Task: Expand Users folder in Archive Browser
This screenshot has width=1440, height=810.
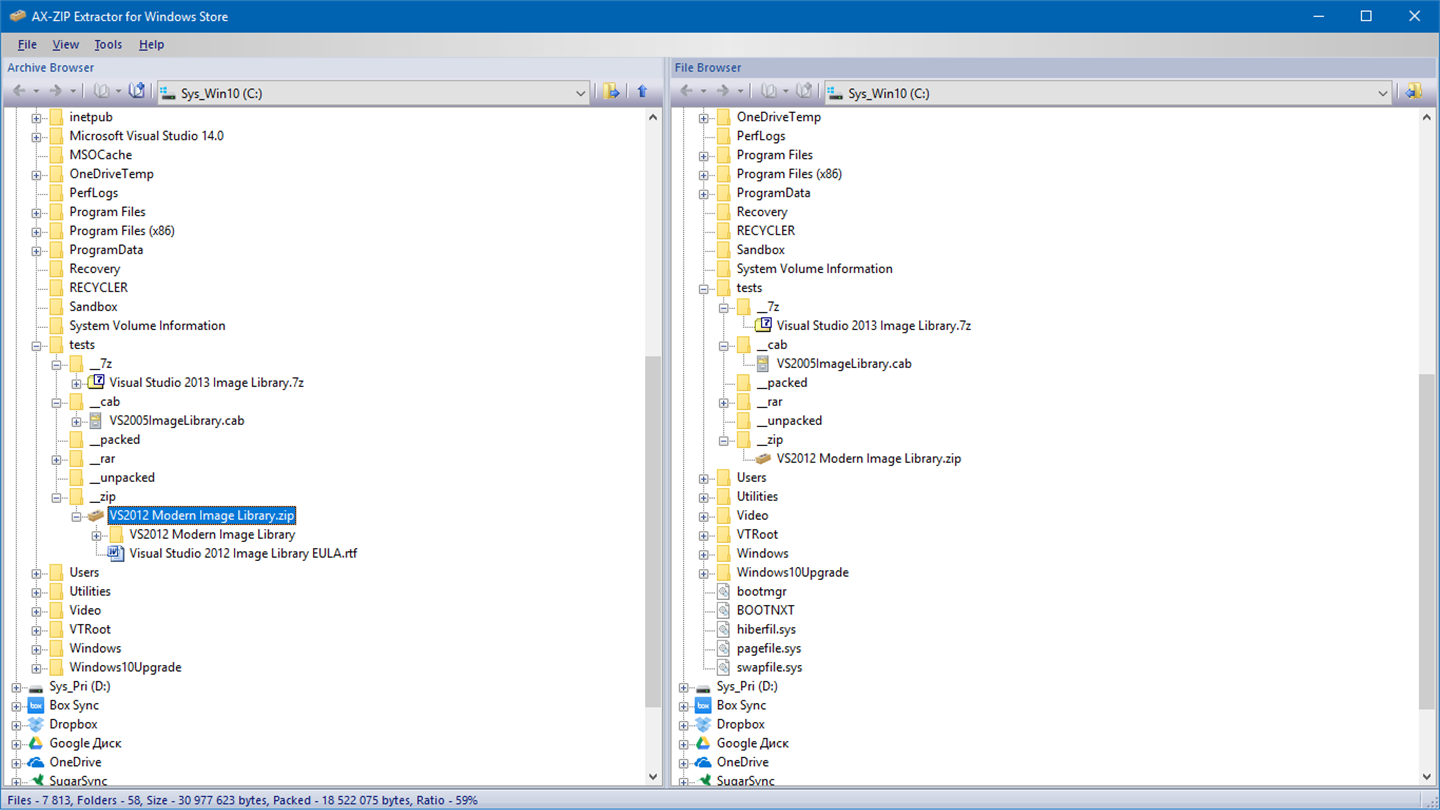Action: point(37,573)
